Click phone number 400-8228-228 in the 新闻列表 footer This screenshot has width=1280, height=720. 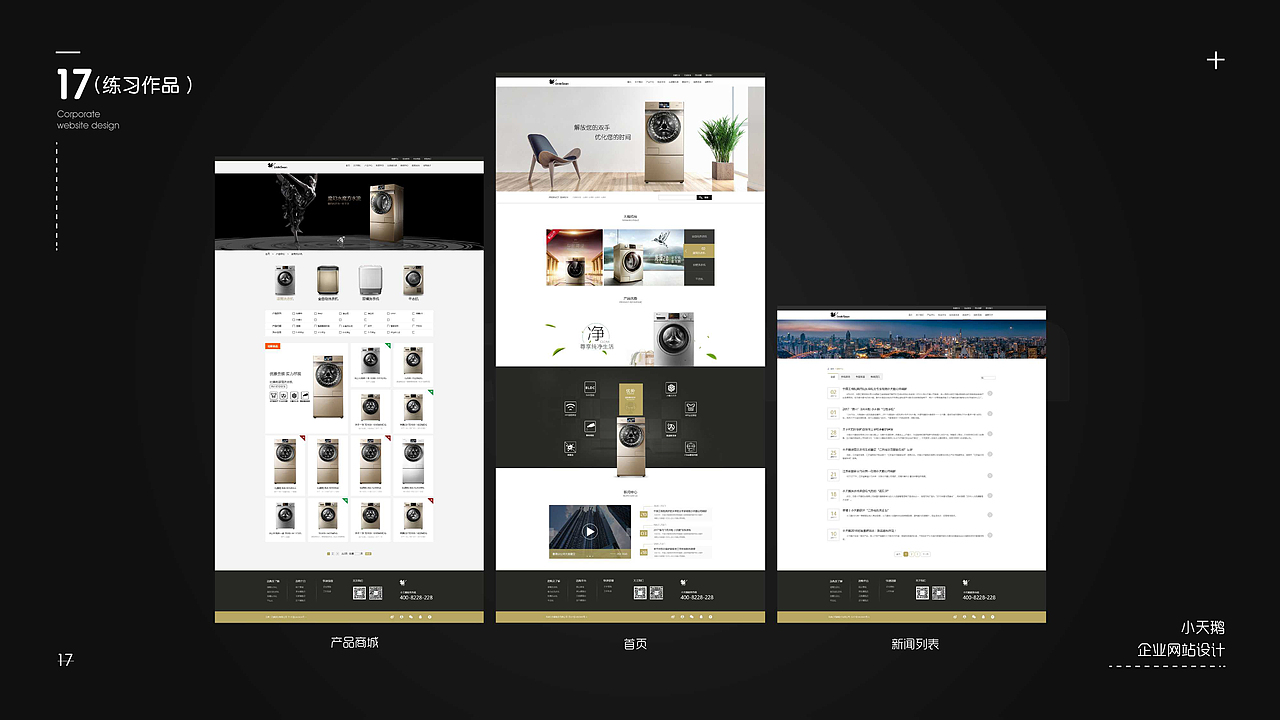coord(978,597)
